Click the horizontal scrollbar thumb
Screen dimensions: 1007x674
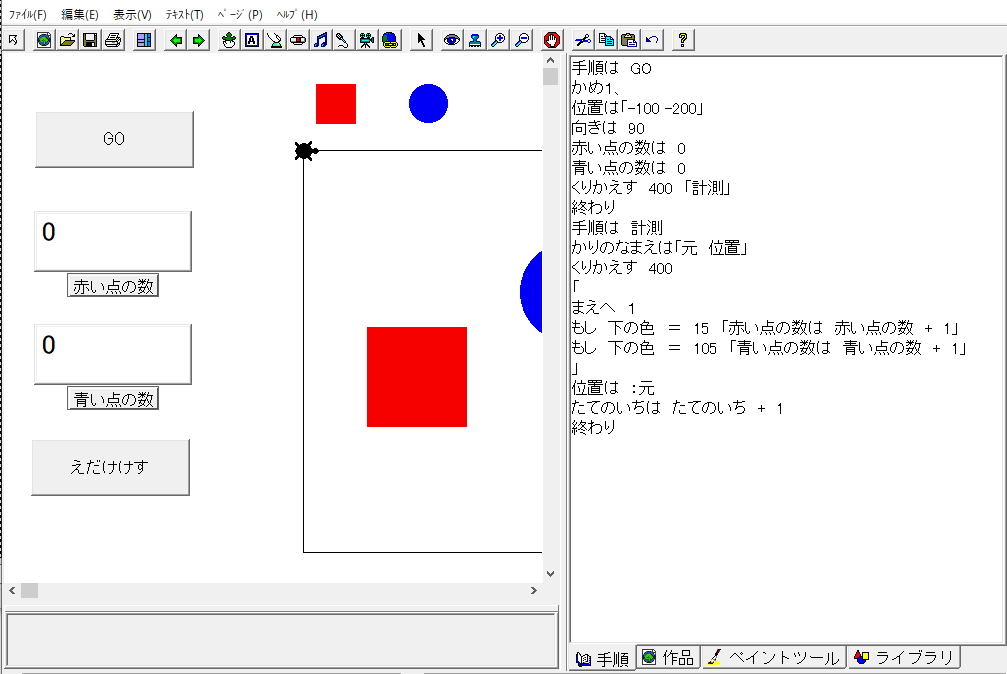[30, 590]
